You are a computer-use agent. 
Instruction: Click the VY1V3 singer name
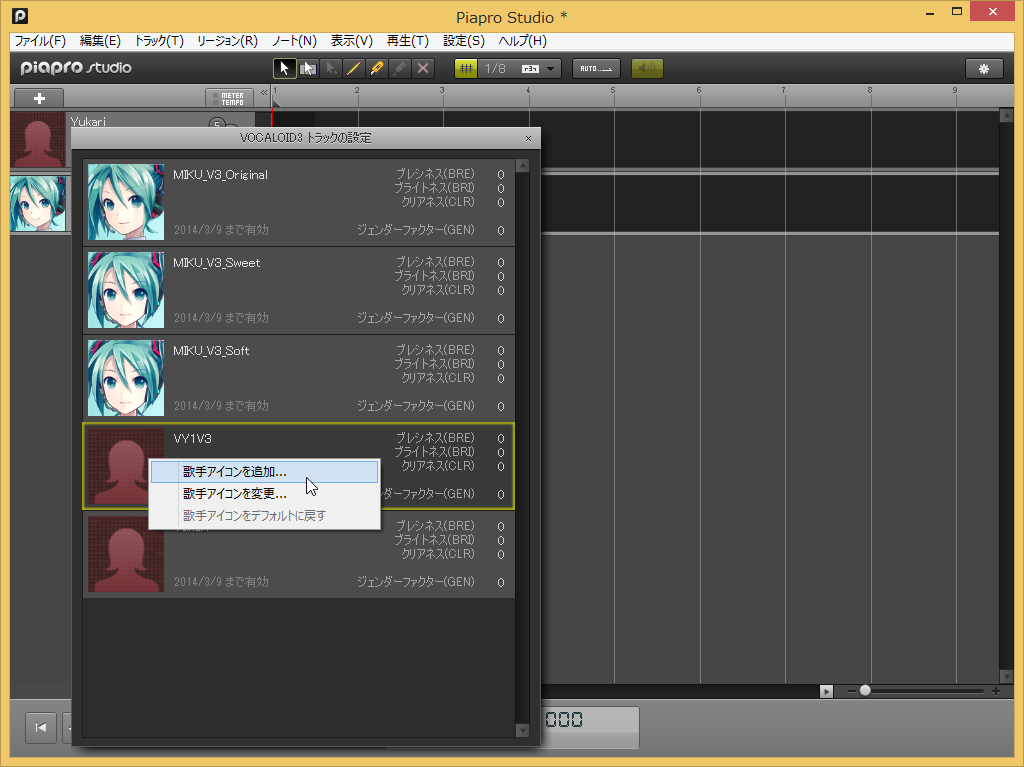click(x=192, y=438)
